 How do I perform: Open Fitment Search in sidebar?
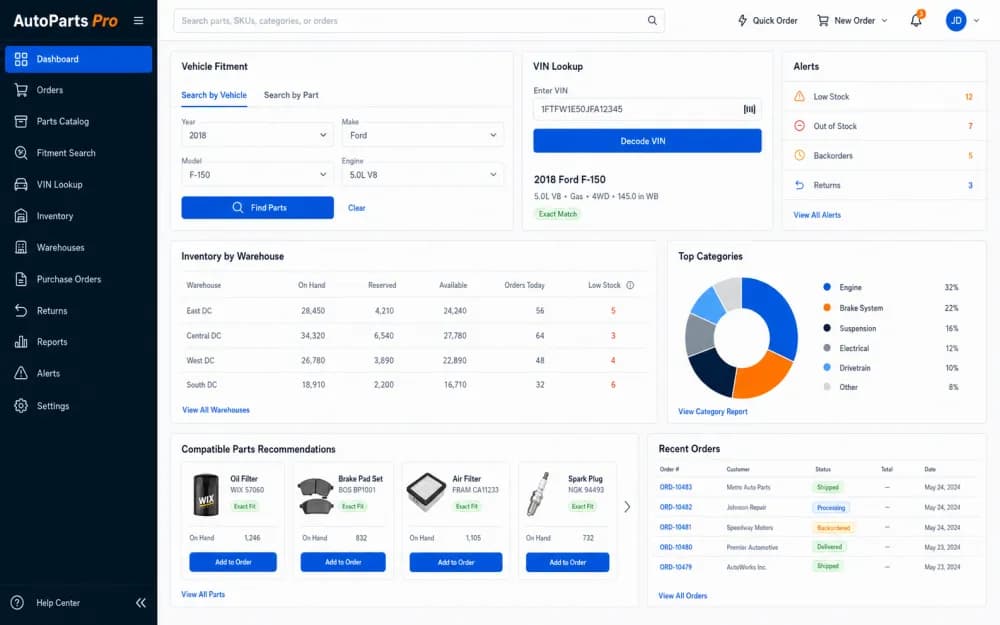pos(78,153)
